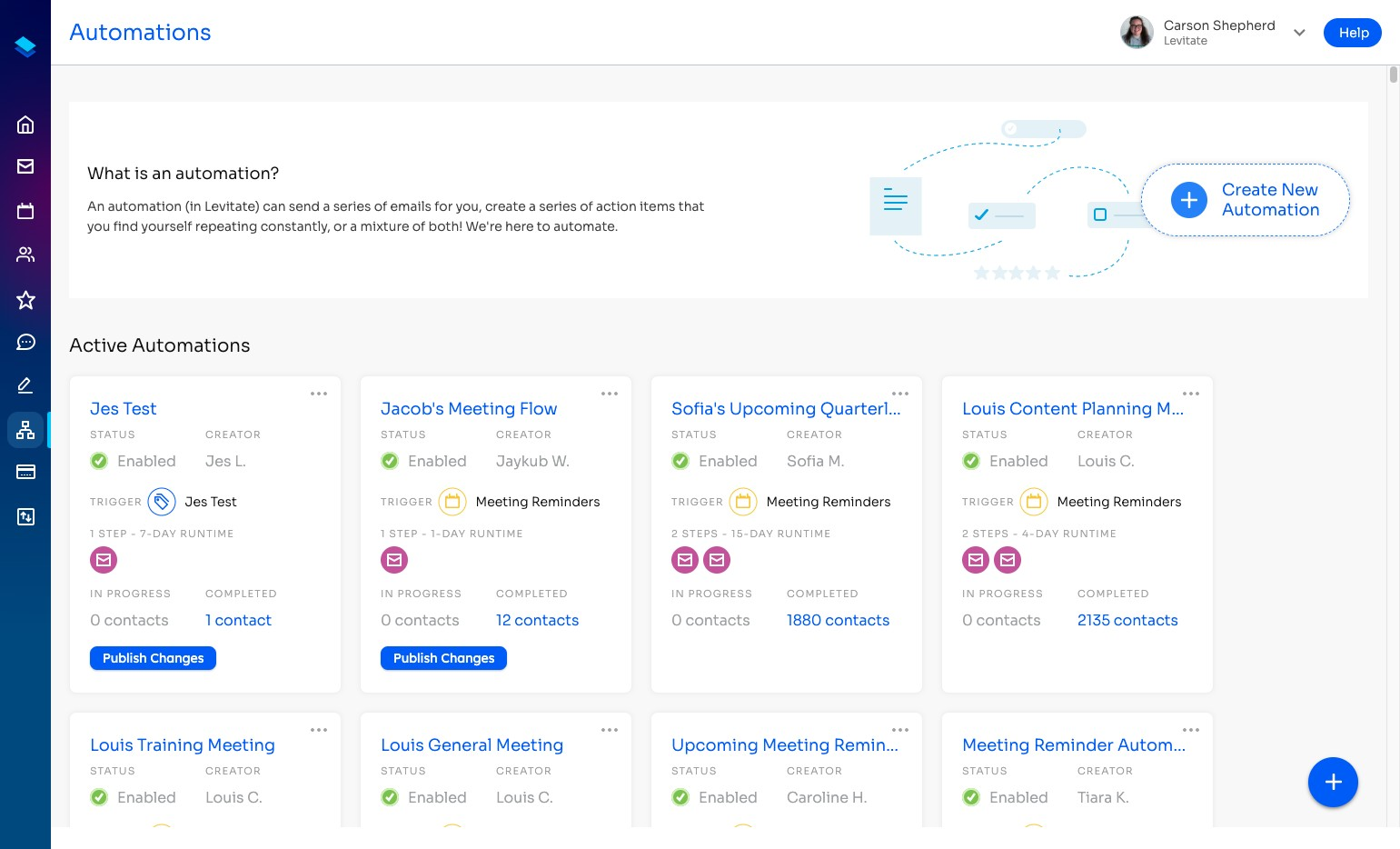Expand Carson Shepherd account dropdown
Viewport: 1400px width, 849px height.
[x=1299, y=33]
